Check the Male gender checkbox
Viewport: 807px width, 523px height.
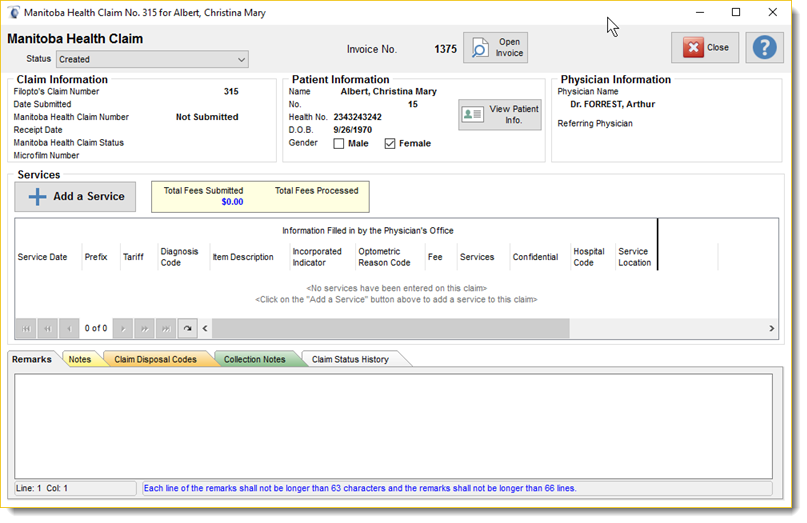pyautogui.click(x=339, y=144)
